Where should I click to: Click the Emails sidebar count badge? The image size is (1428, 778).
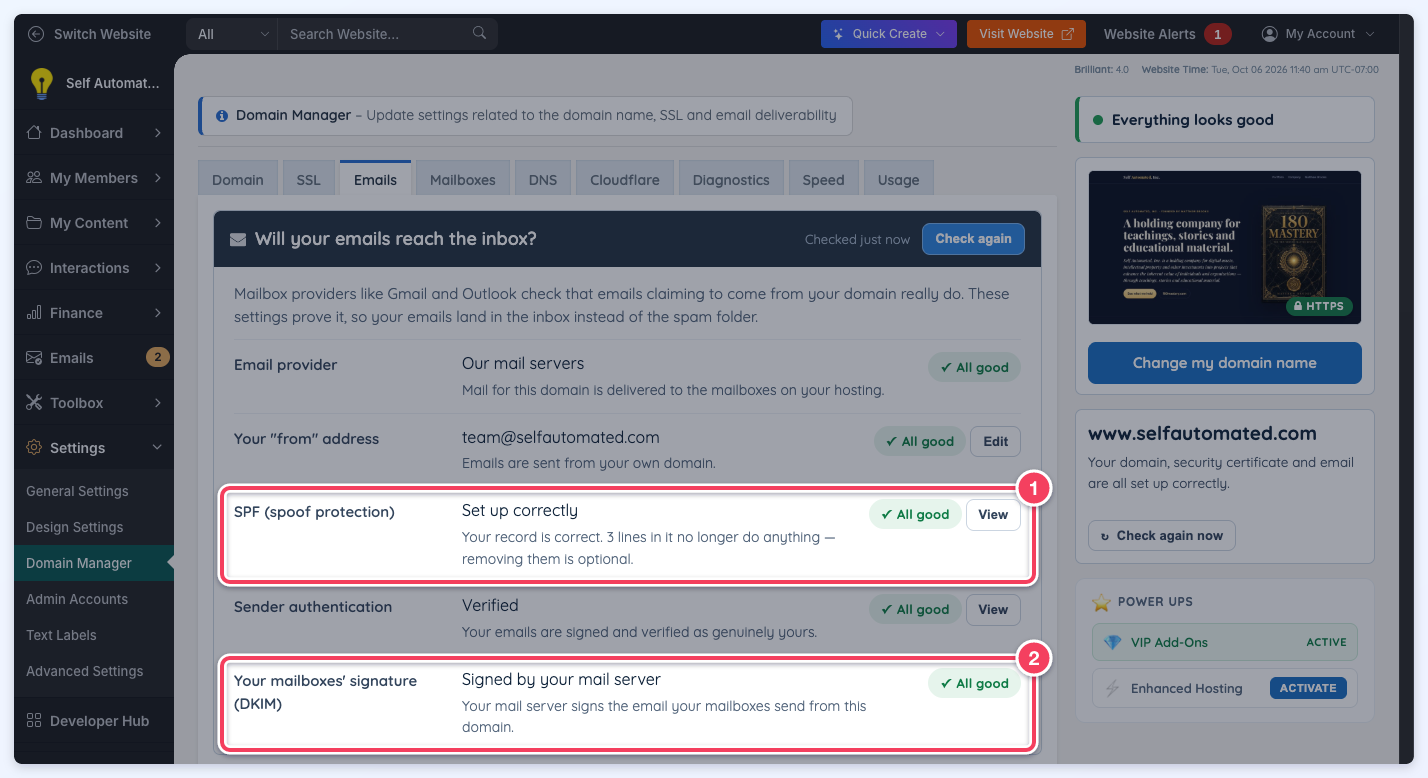coord(157,357)
